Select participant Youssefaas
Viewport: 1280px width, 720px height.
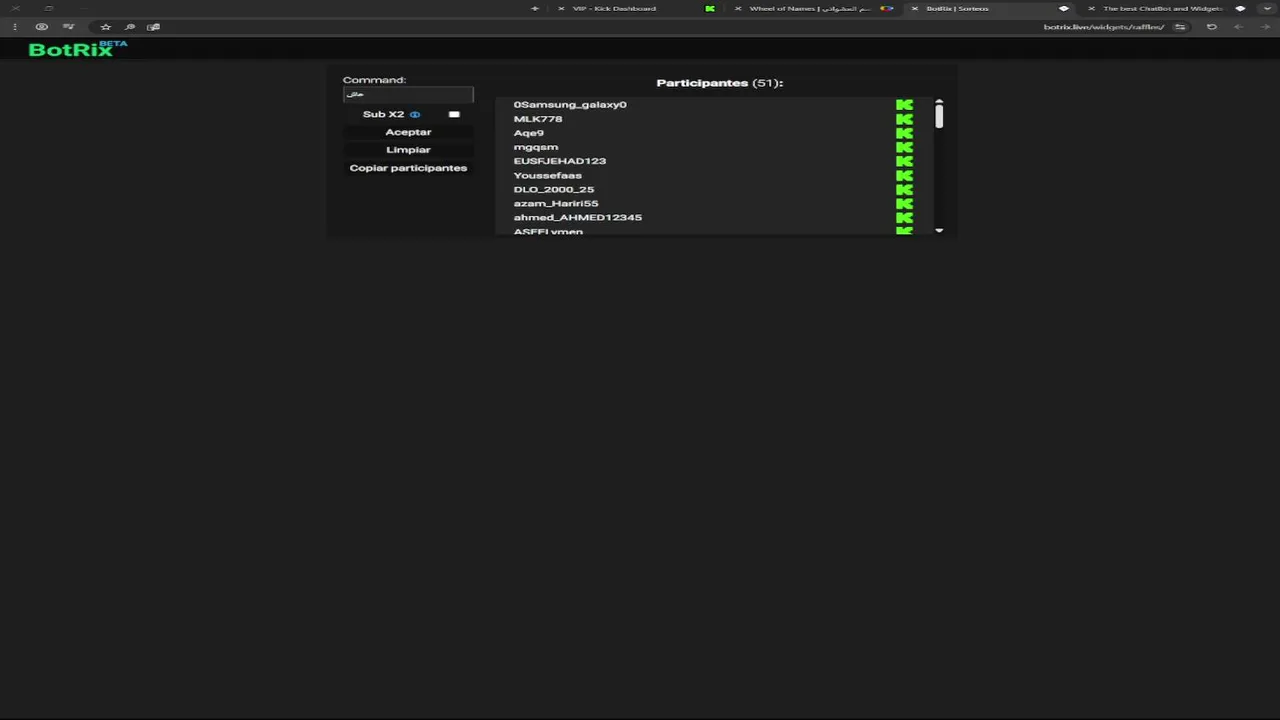pos(548,175)
